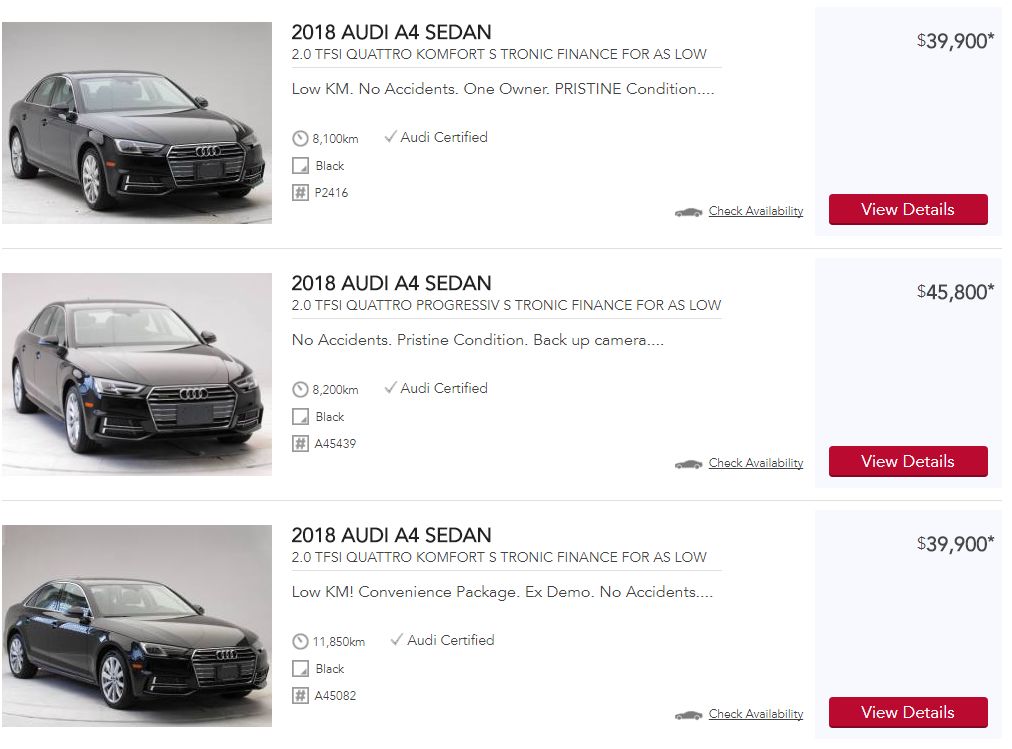Click the odometer icon beside 11,850km

[300, 642]
